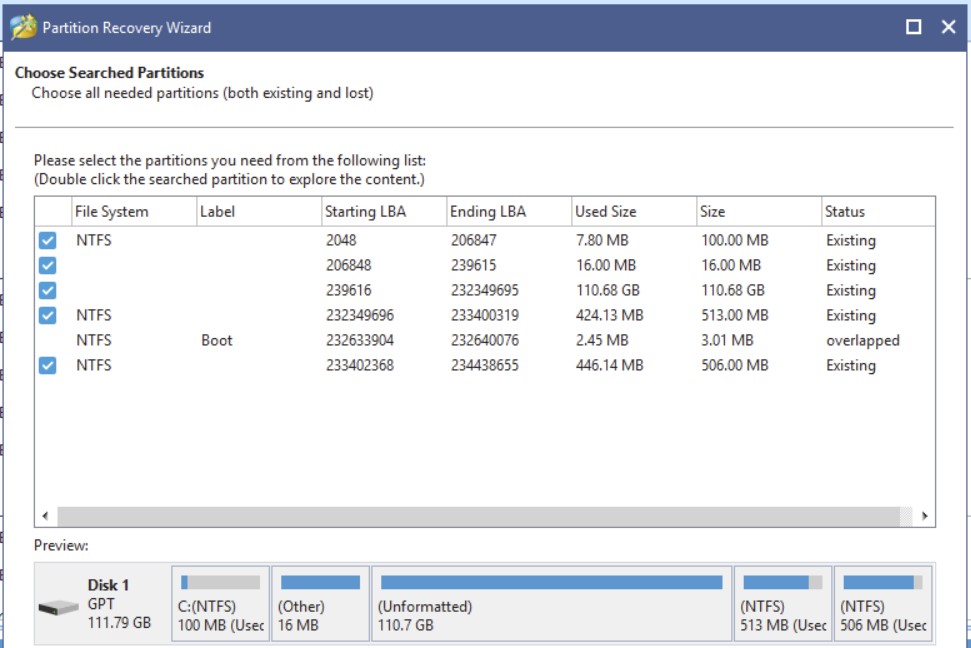The image size is (971, 648).
Task: Uncheck the 100.00 MB NTFS partition checkbox
Action: [x=47, y=241]
